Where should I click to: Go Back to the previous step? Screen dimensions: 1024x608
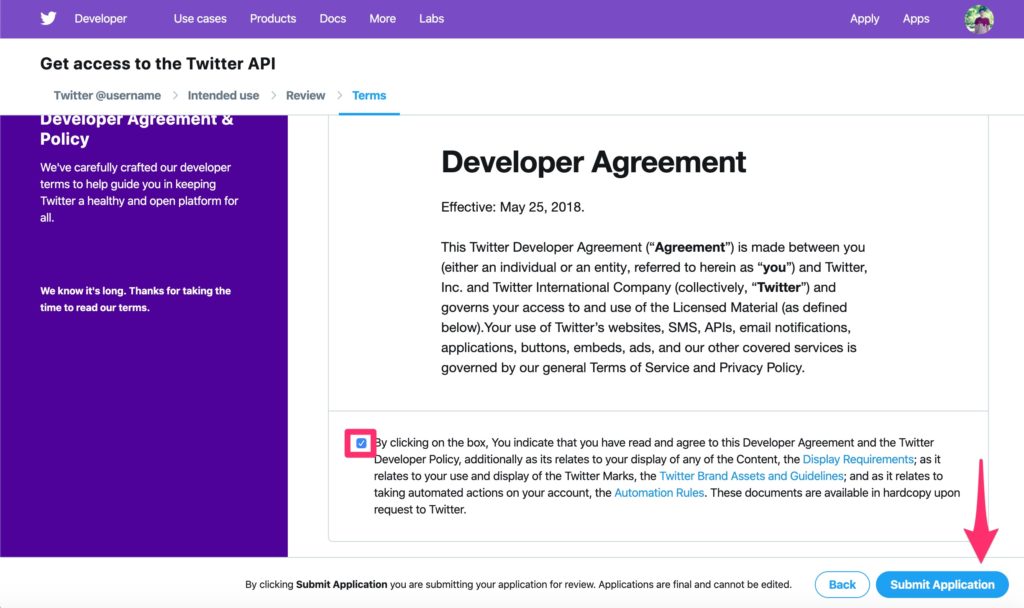(x=843, y=584)
